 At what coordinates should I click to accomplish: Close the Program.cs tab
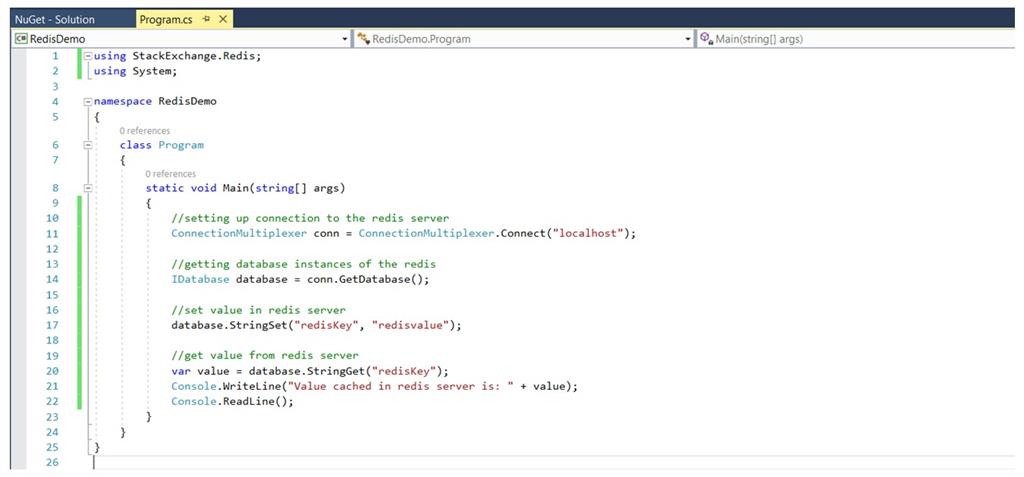coord(222,19)
